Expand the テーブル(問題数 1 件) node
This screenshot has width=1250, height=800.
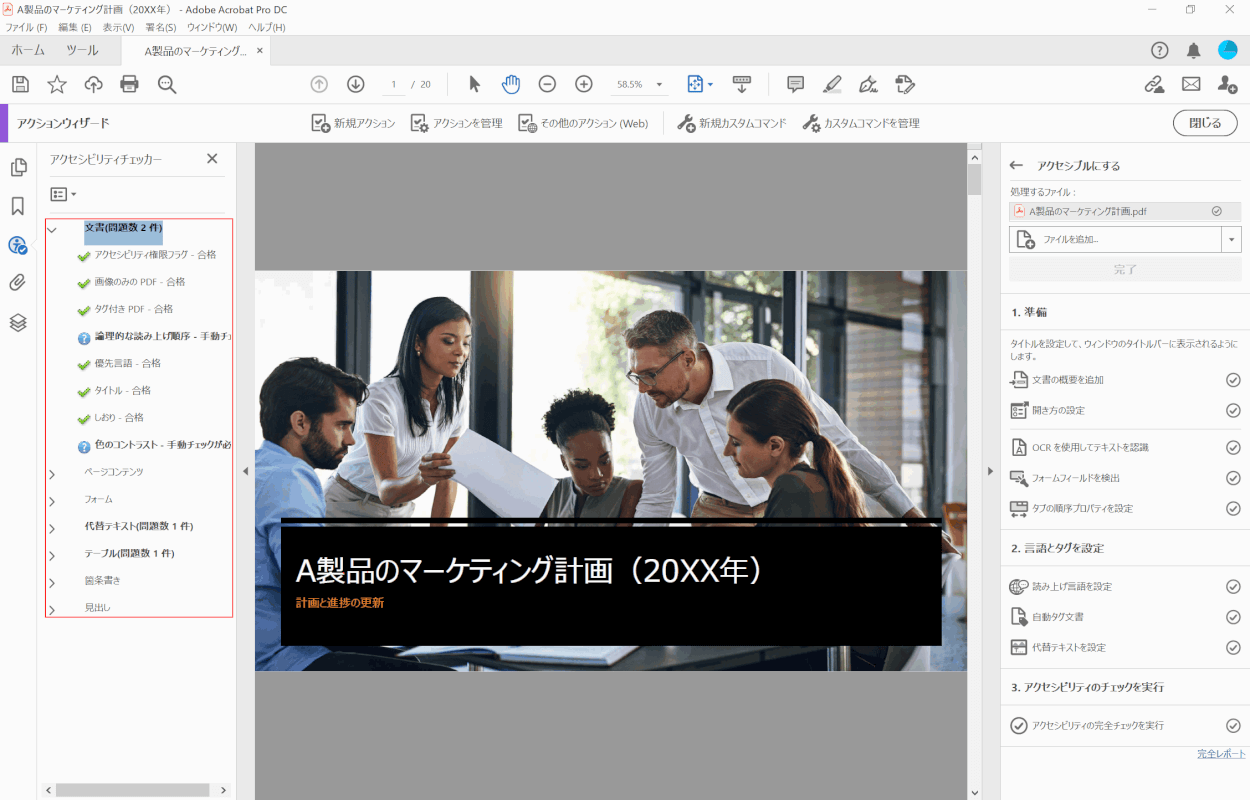point(52,554)
